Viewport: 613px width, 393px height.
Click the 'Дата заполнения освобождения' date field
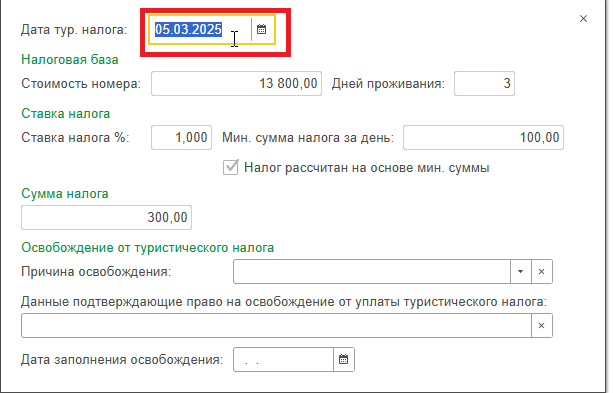coord(283,359)
